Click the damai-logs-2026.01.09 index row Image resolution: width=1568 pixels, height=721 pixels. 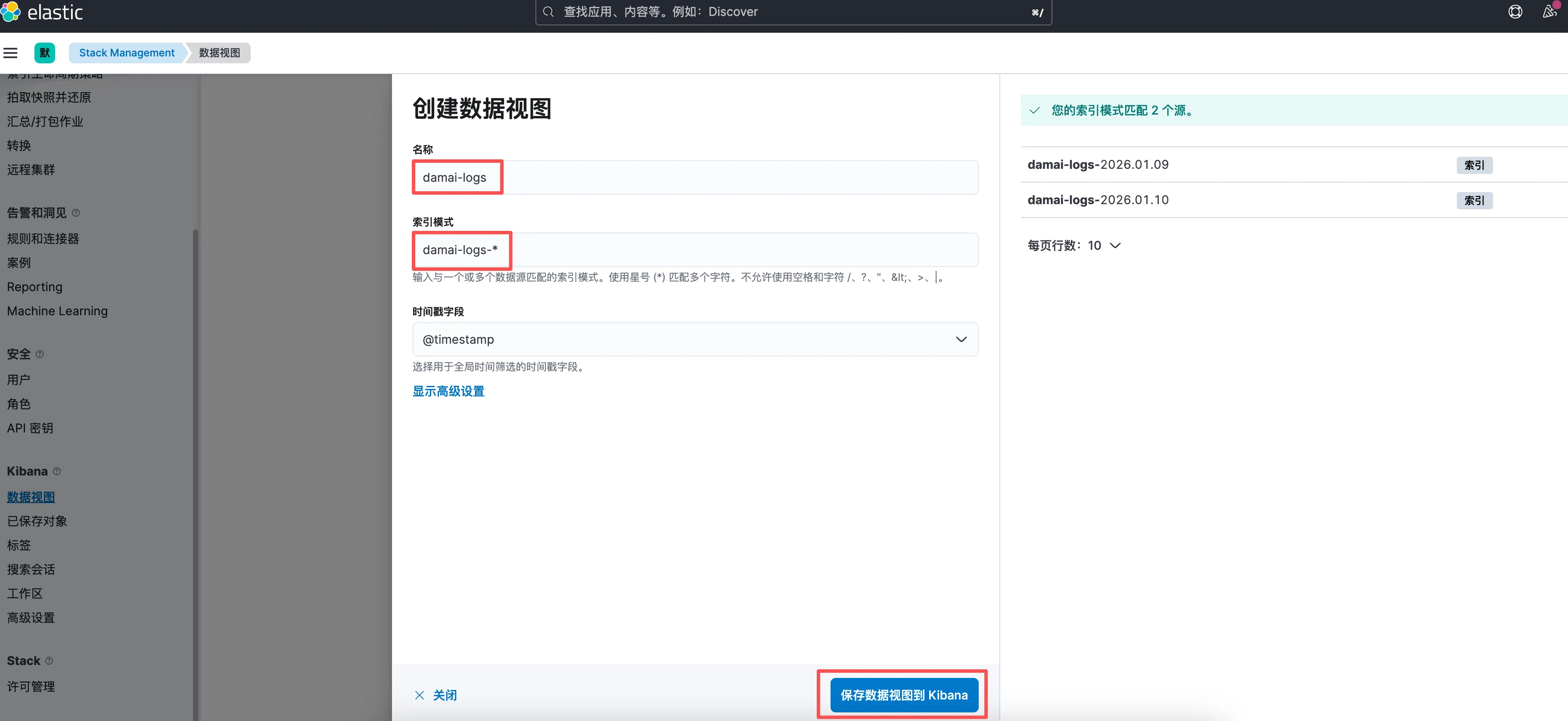[x=1098, y=165]
